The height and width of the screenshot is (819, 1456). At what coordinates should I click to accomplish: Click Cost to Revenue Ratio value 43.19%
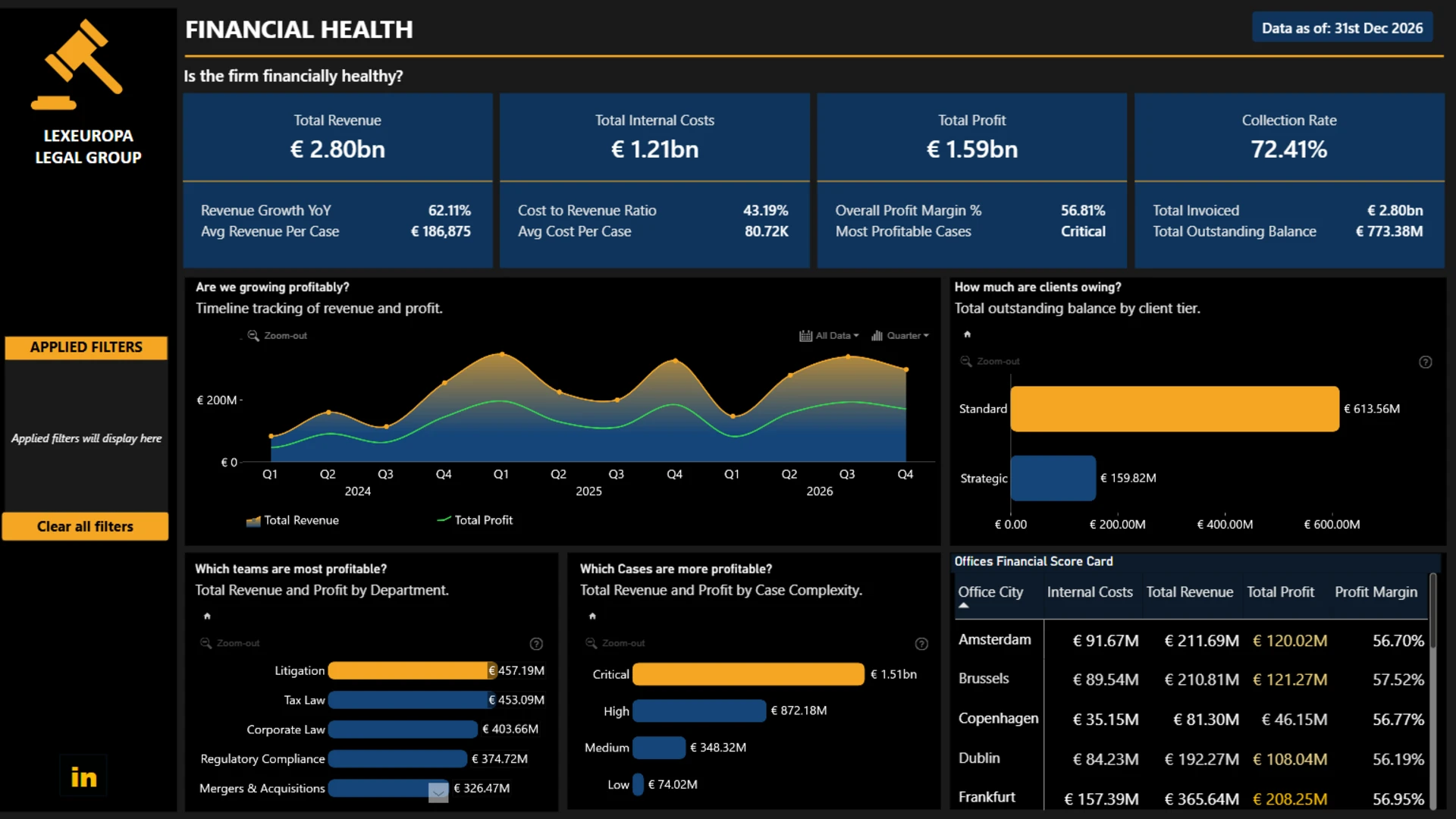coord(766,211)
